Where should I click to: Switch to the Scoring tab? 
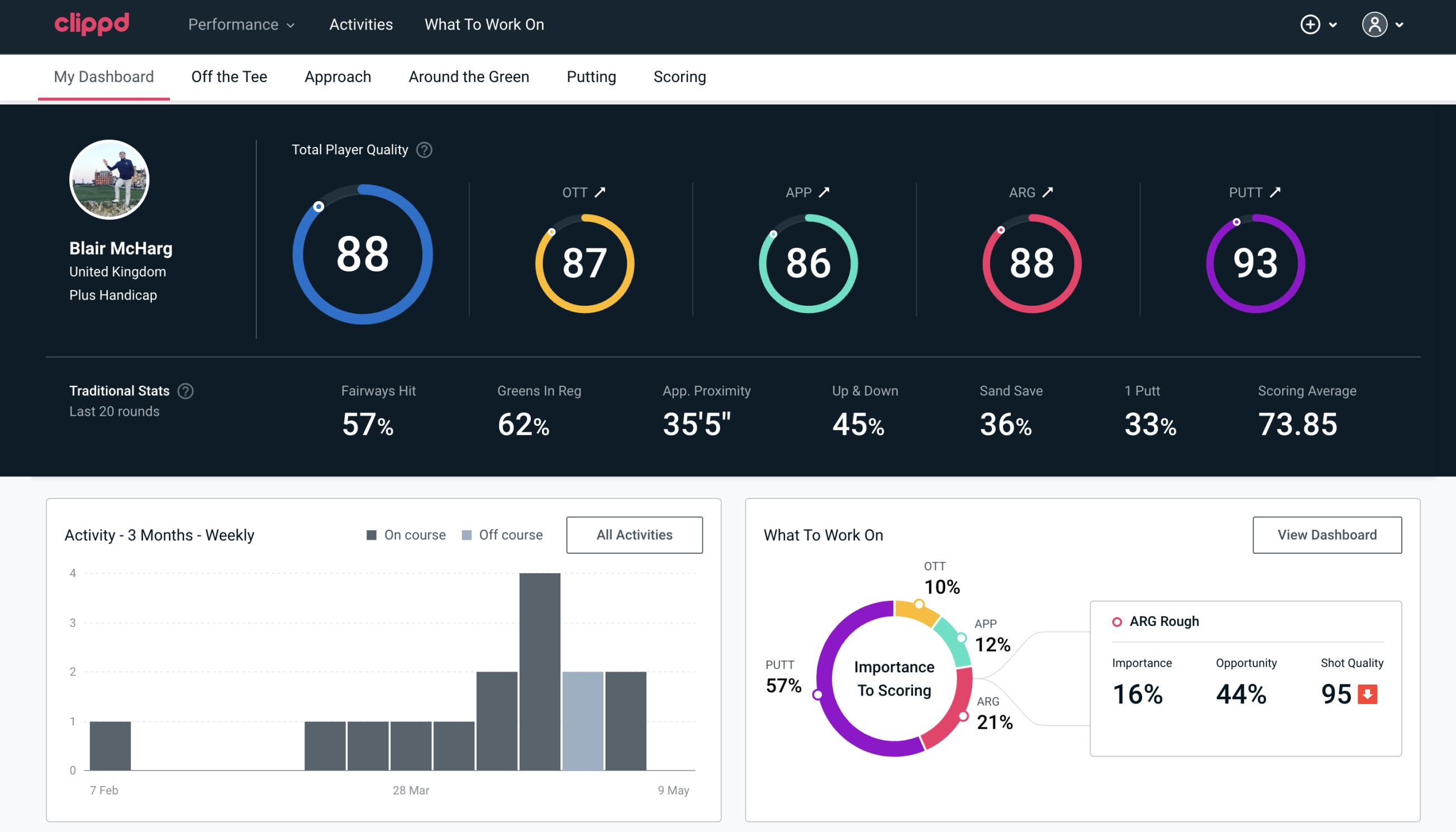[x=680, y=77]
